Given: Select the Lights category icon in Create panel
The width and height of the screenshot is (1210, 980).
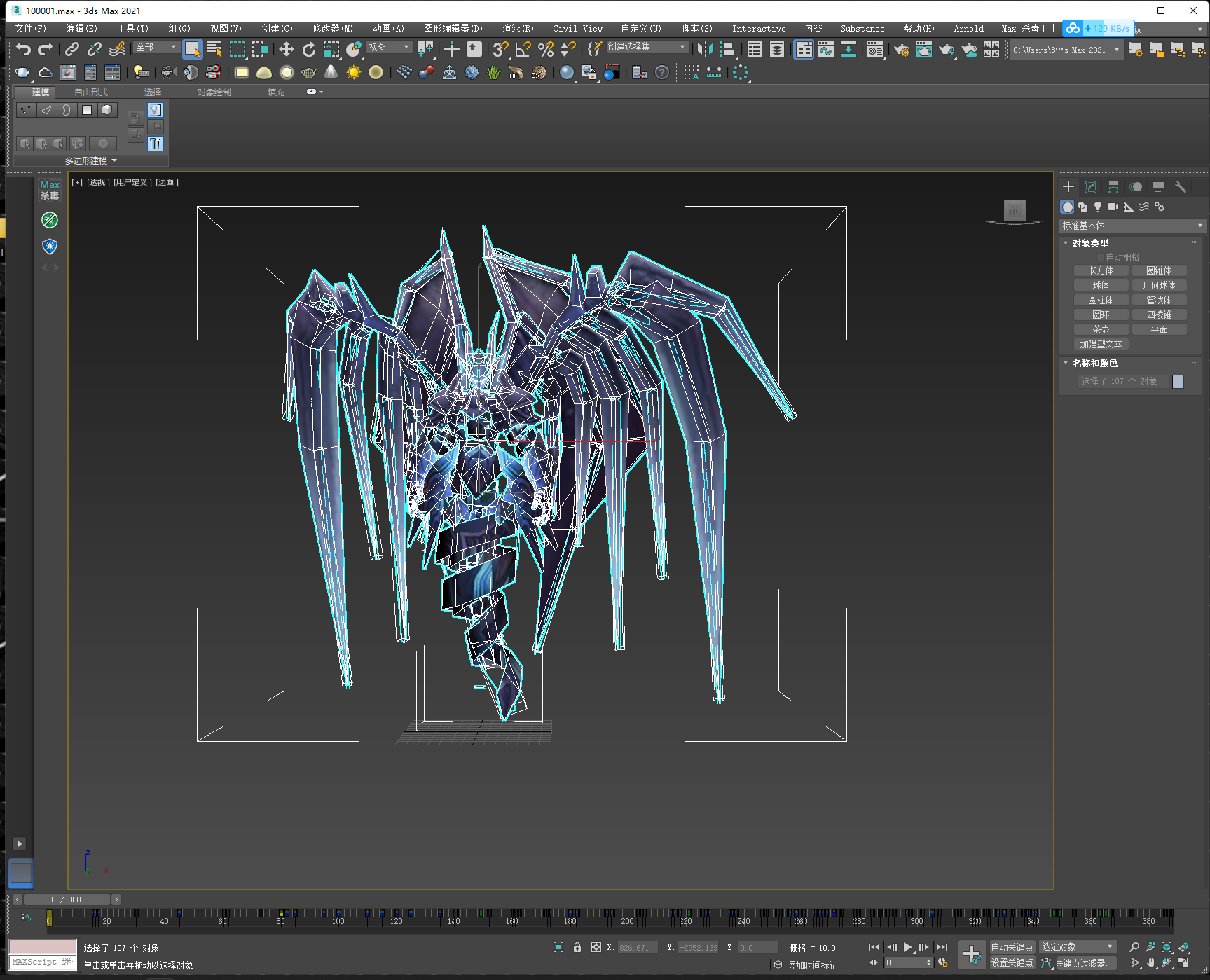Looking at the screenshot, I should click(x=1098, y=207).
